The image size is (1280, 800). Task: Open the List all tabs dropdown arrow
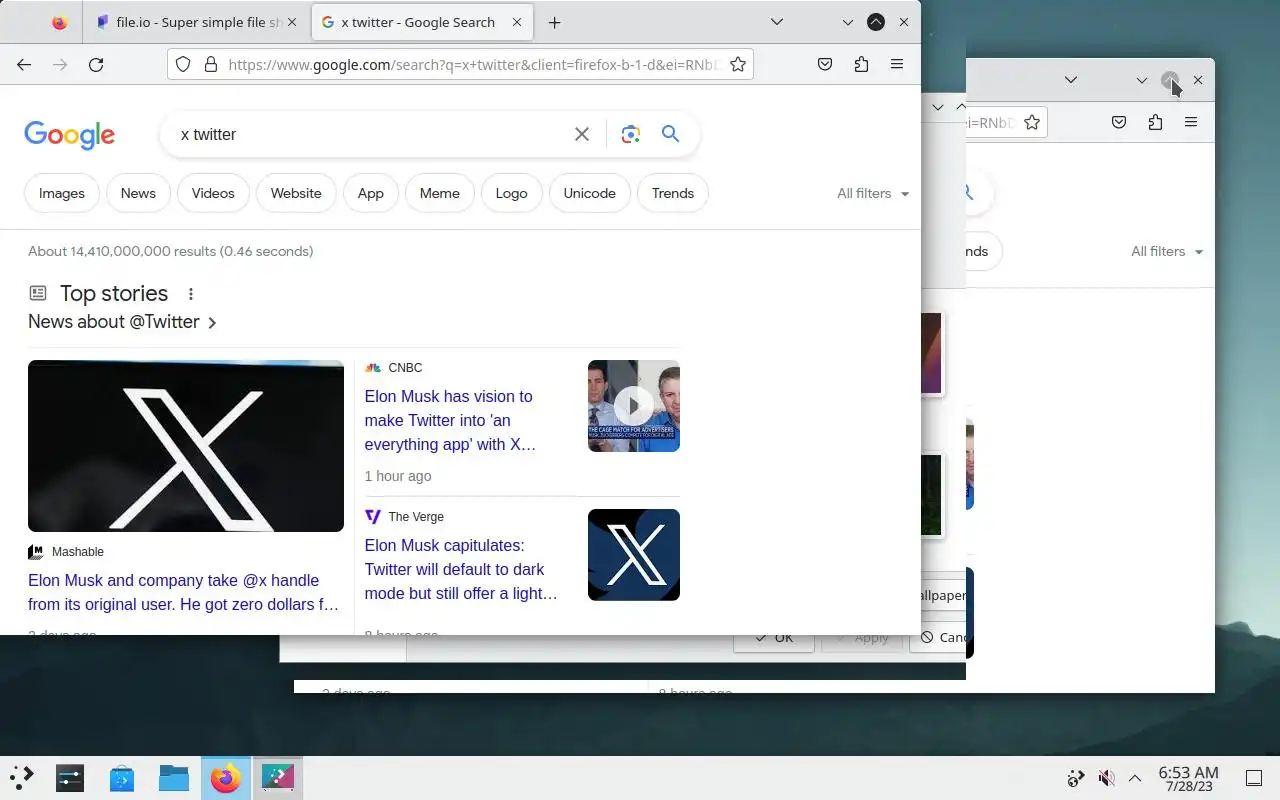coord(777,22)
